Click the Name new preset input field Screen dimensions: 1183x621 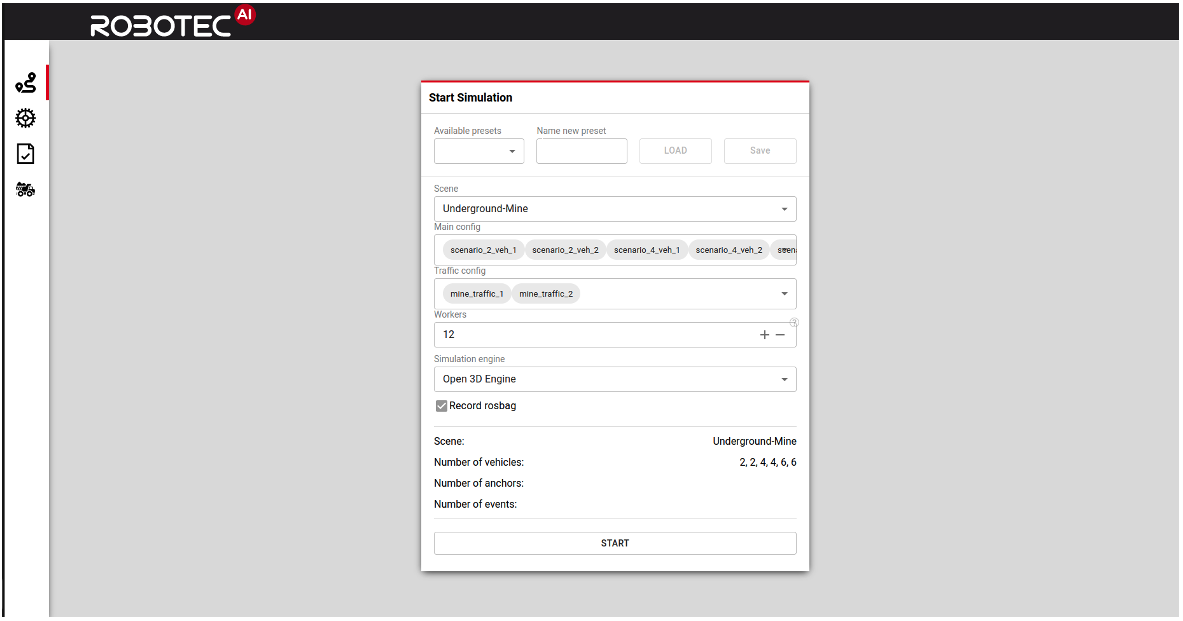point(581,150)
